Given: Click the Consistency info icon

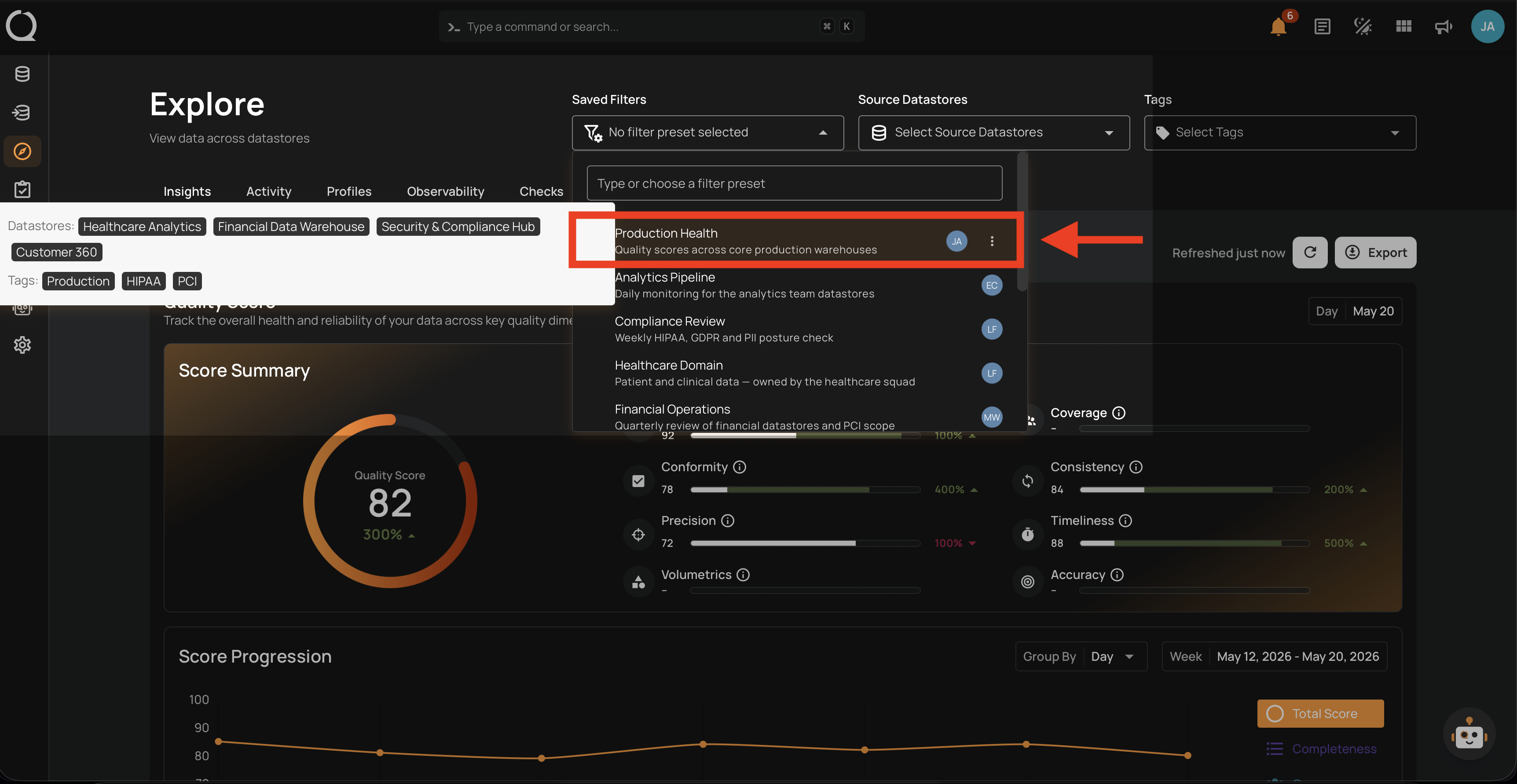Looking at the screenshot, I should pyautogui.click(x=1136, y=467).
